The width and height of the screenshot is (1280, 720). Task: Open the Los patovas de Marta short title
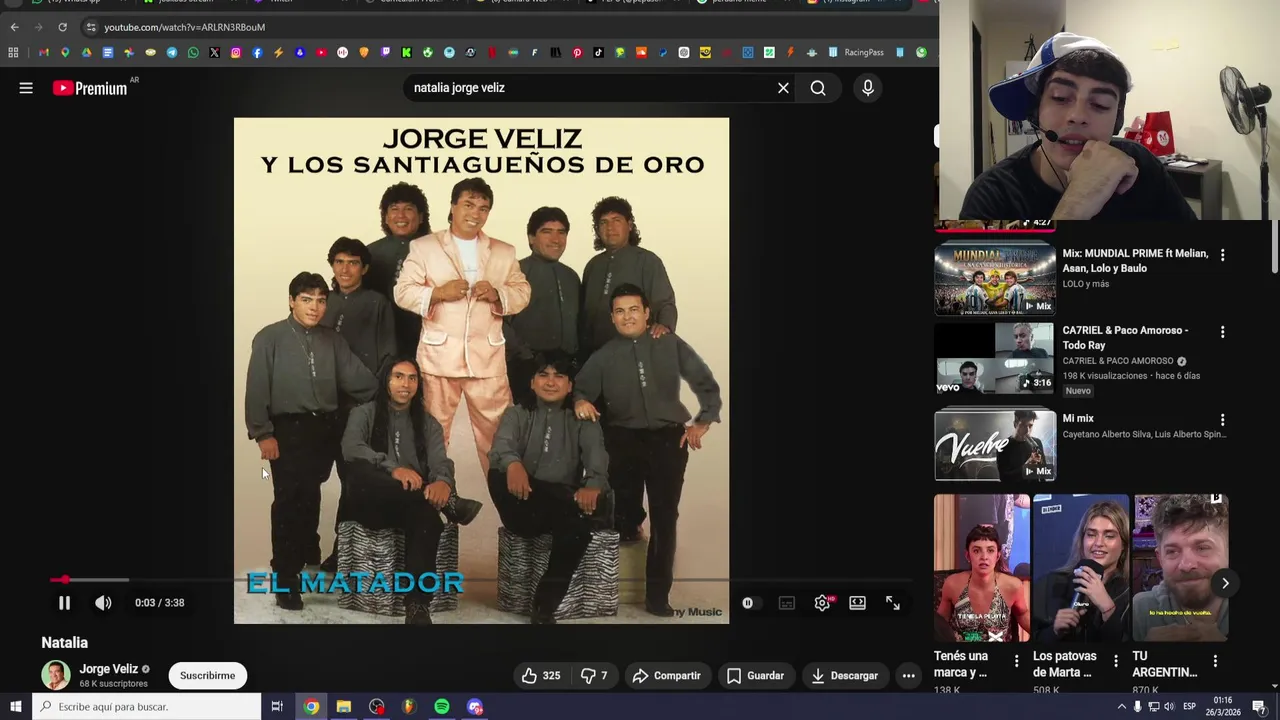click(1065, 664)
